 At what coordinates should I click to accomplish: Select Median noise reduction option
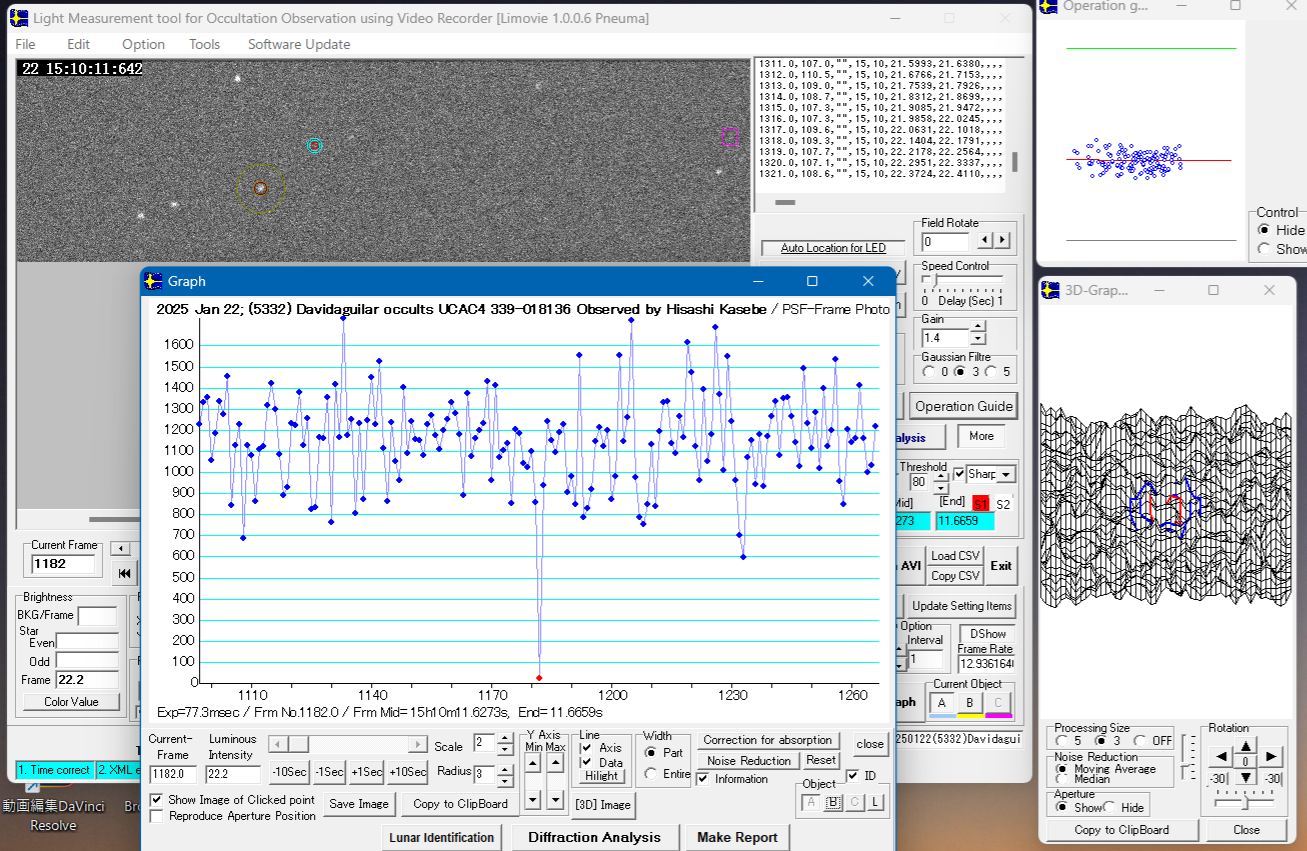(1062, 779)
